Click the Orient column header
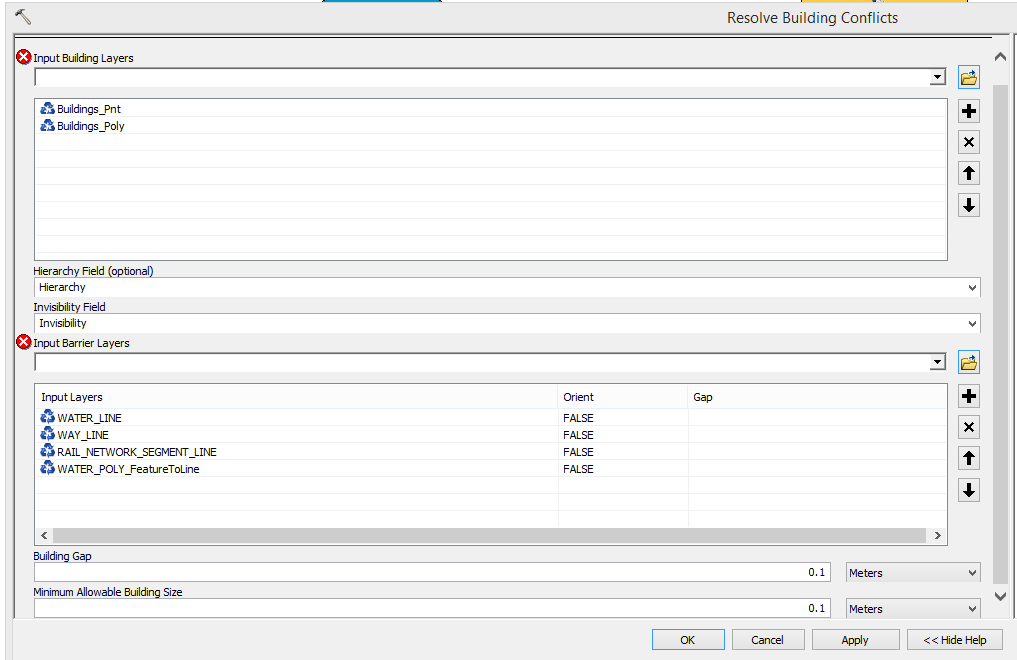The image size is (1017, 660). (x=623, y=397)
